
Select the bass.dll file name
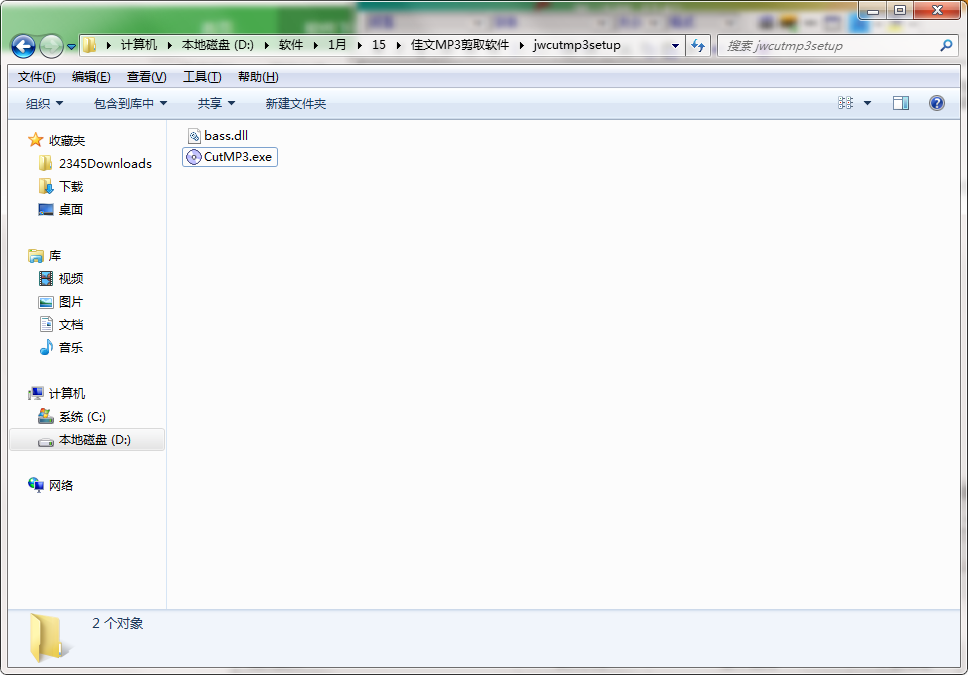pyautogui.click(x=226, y=136)
